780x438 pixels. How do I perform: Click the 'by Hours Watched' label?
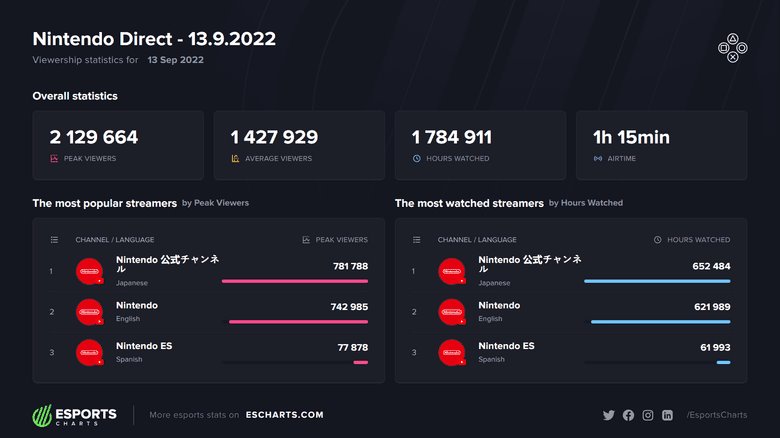click(x=585, y=203)
